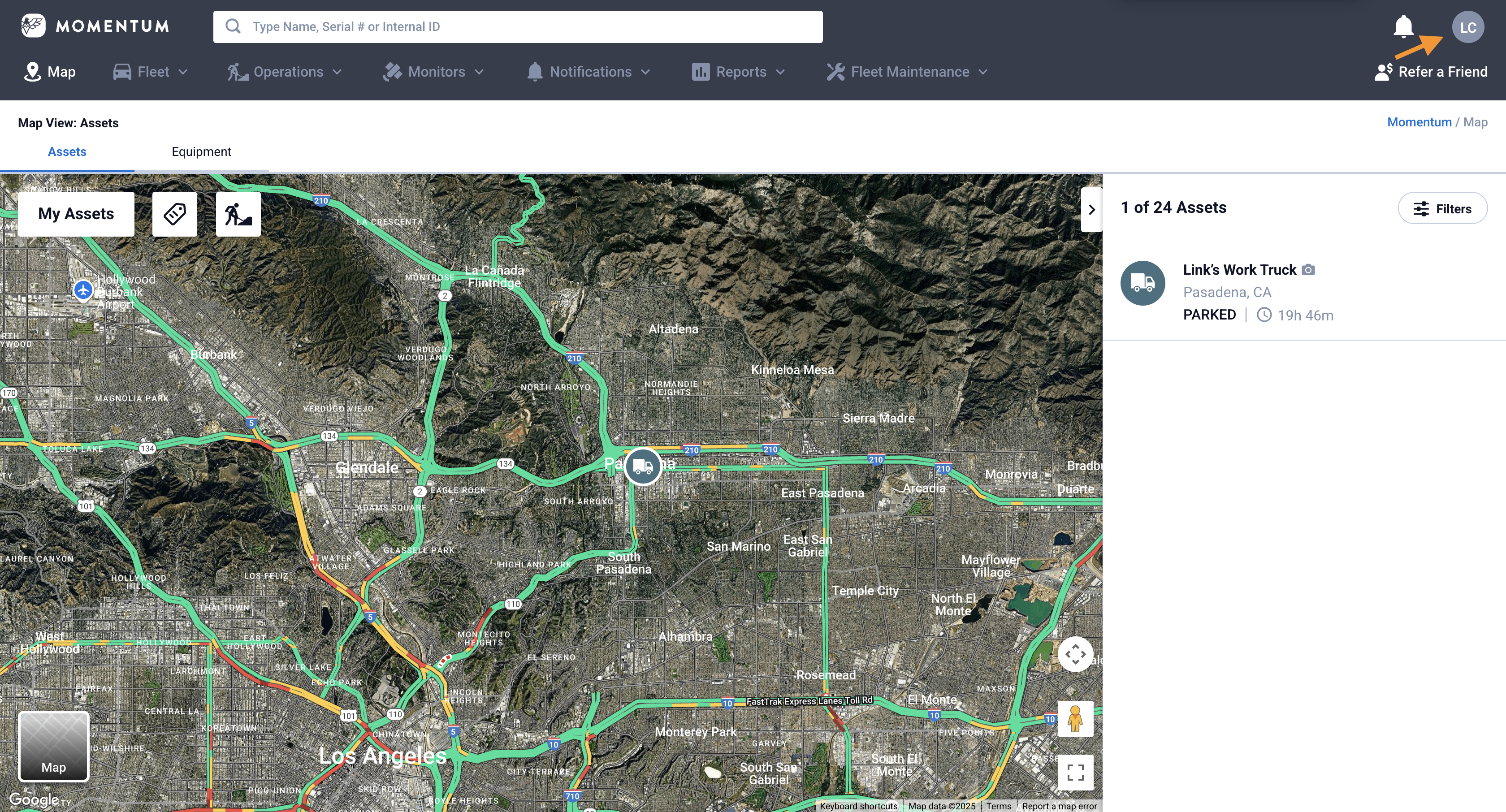Click the notifications bell icon

click(1403, 27)
